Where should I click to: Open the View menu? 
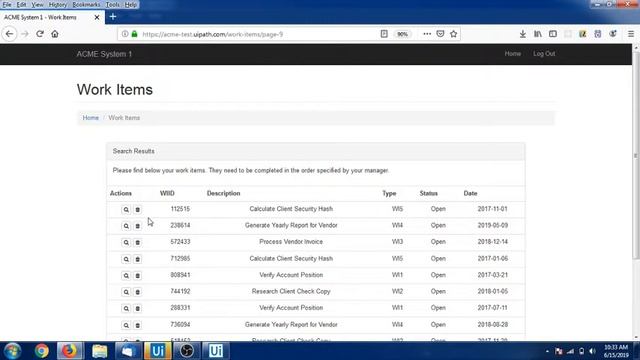coord(37,4)
